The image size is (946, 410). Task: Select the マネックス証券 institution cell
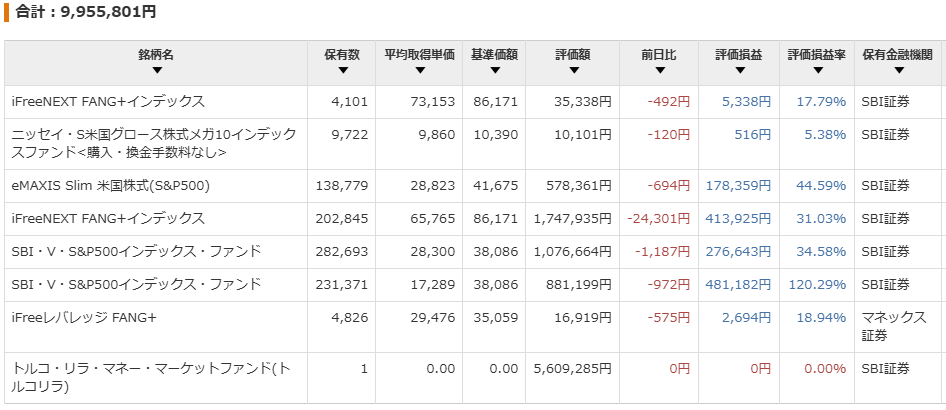(894, 326)
